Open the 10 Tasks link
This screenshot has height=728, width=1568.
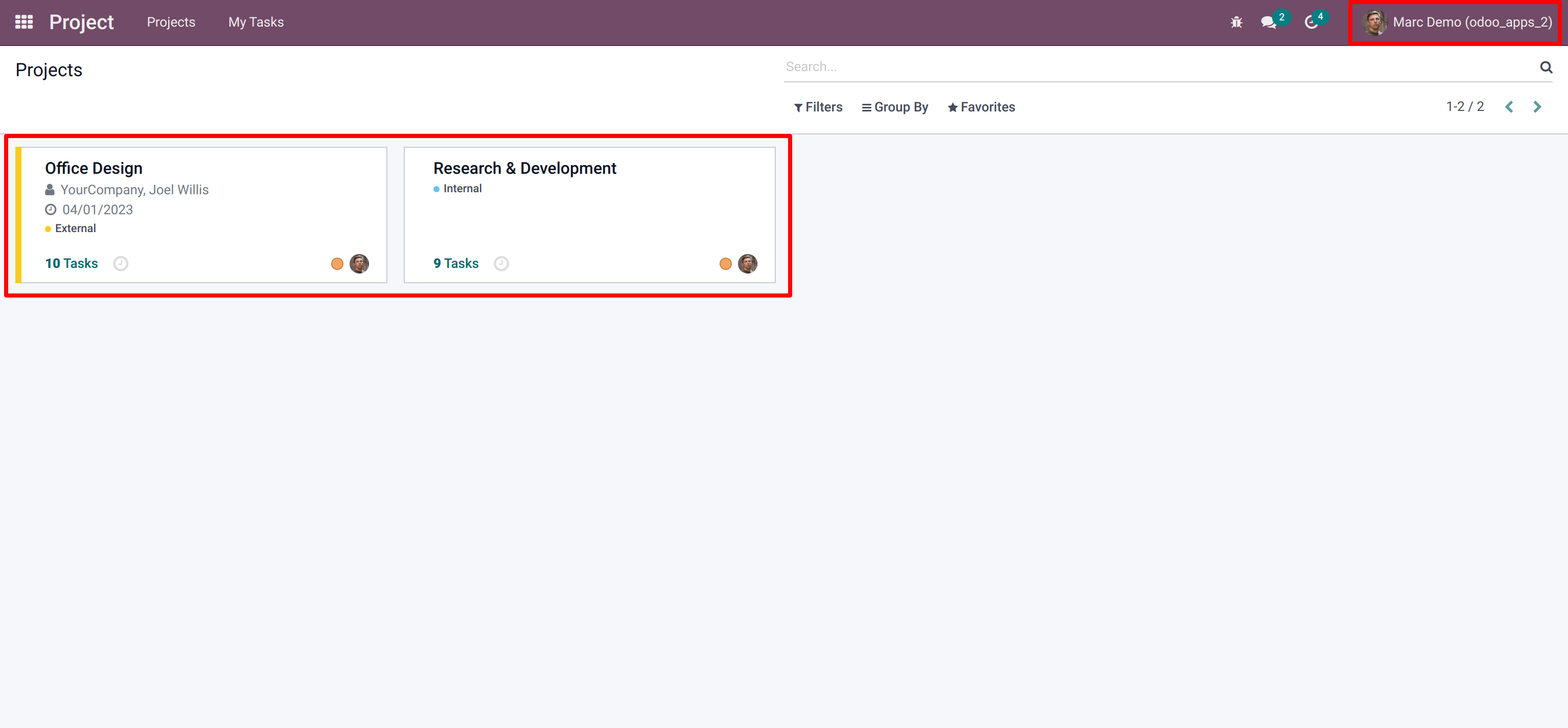(x=71, y=264)
